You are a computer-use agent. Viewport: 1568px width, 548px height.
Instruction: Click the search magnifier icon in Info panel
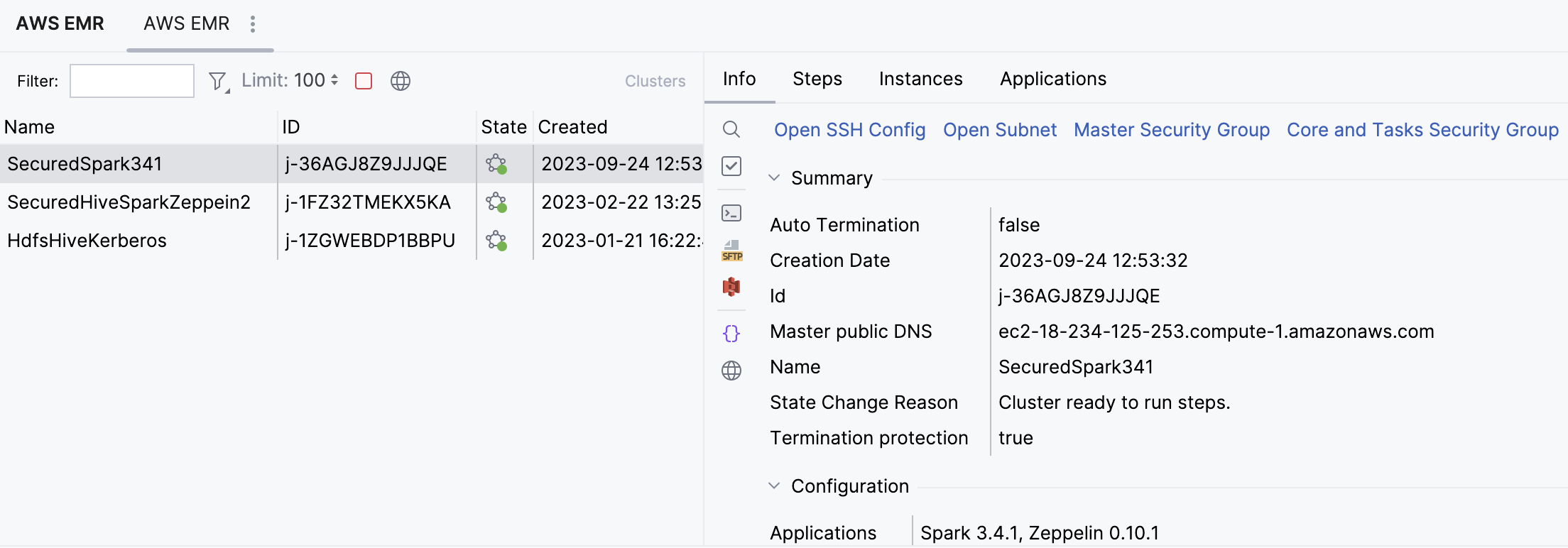pos(731,129)
